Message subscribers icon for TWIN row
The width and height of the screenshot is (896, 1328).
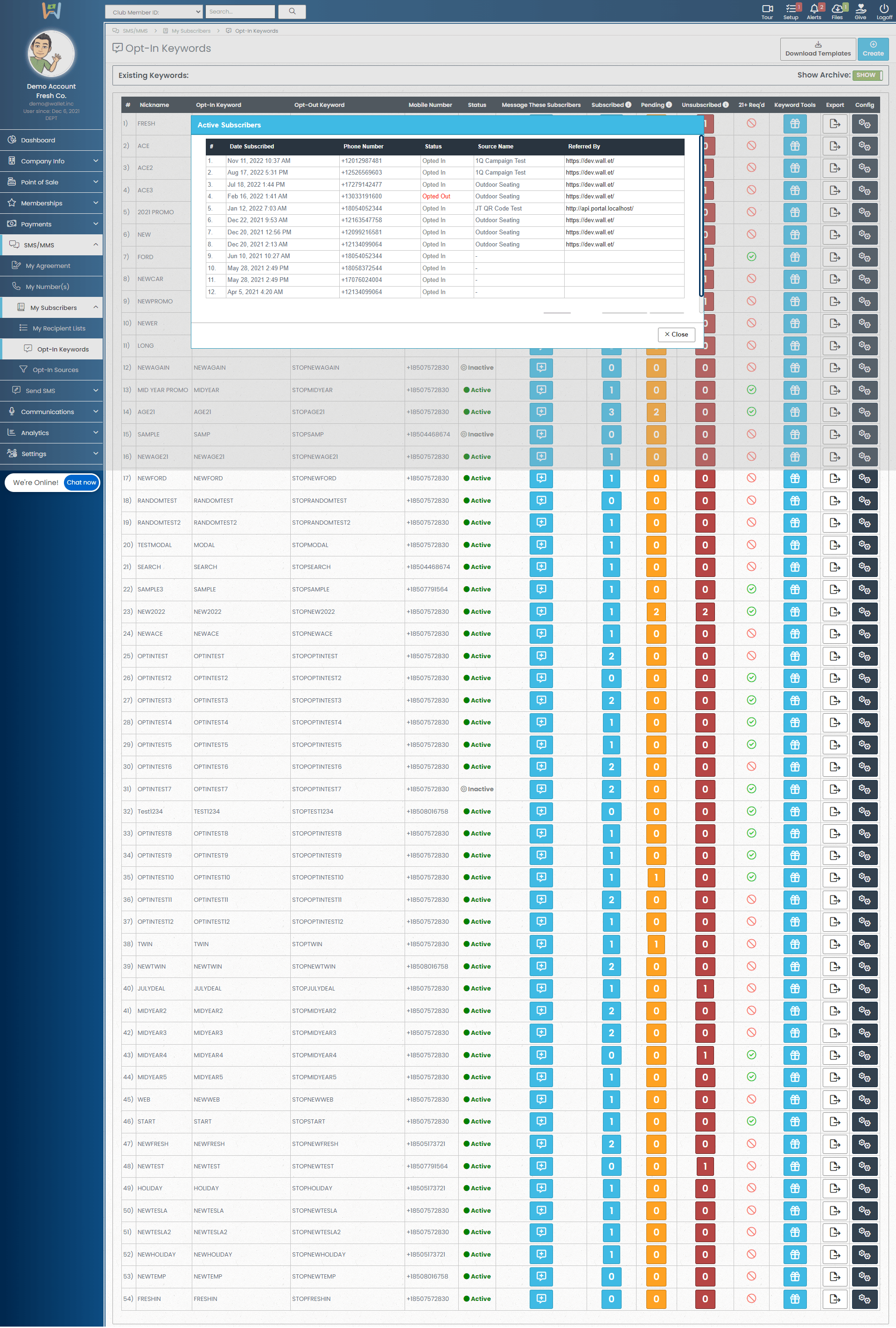pyautogui.click(x=540, y=944)
